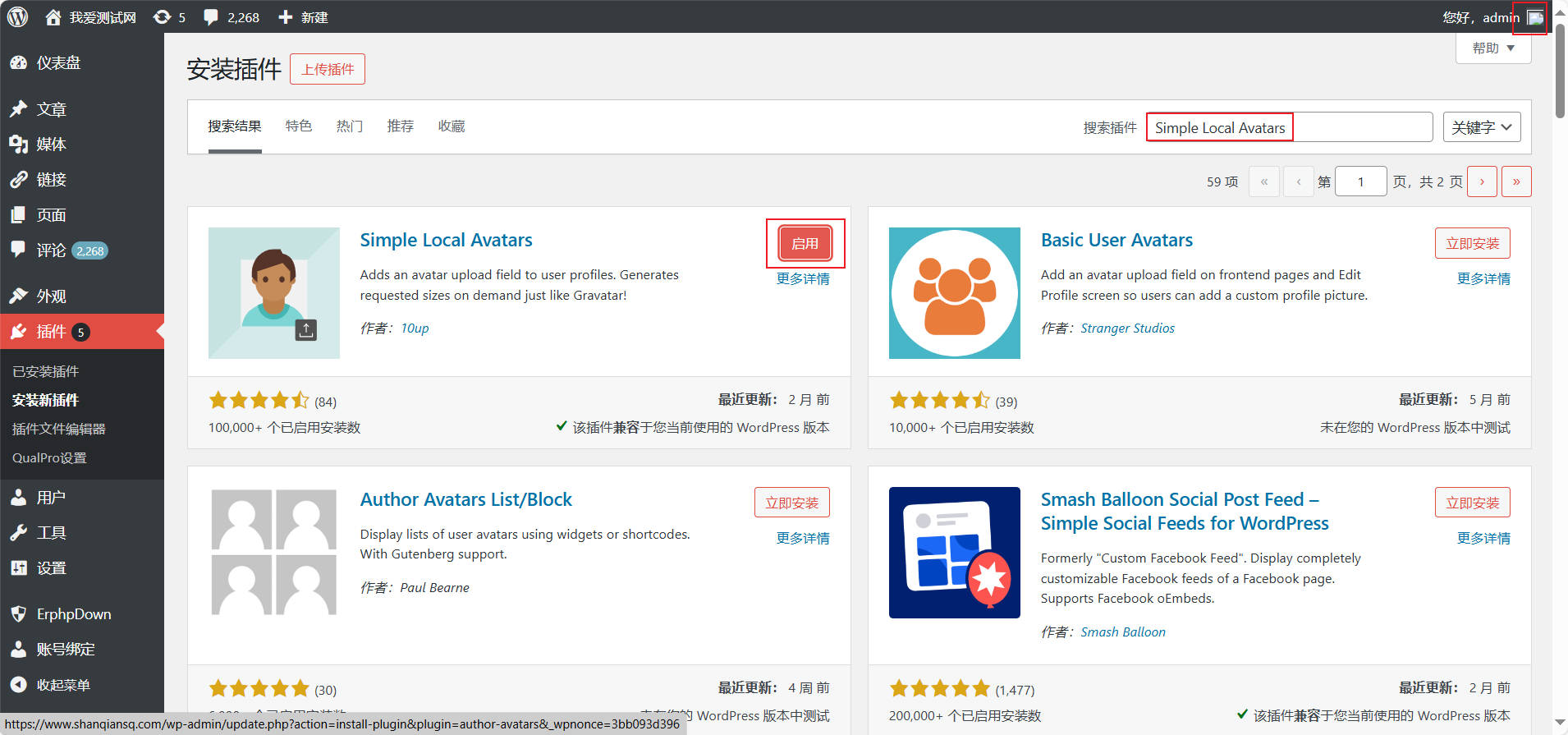
Task: Open QualPro设置 submenu item
Action: coord(49,457)
